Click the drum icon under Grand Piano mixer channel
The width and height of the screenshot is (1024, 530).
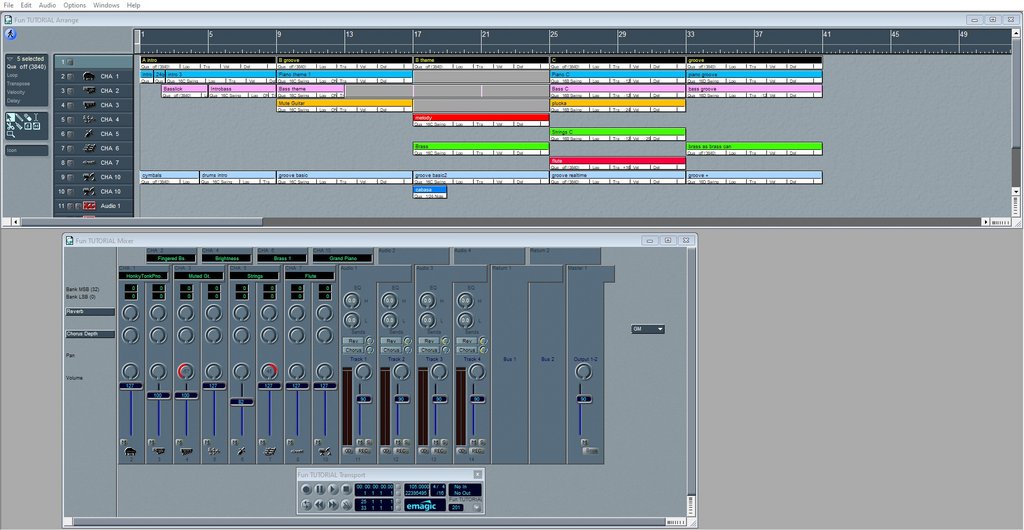[x=325, y=451]
